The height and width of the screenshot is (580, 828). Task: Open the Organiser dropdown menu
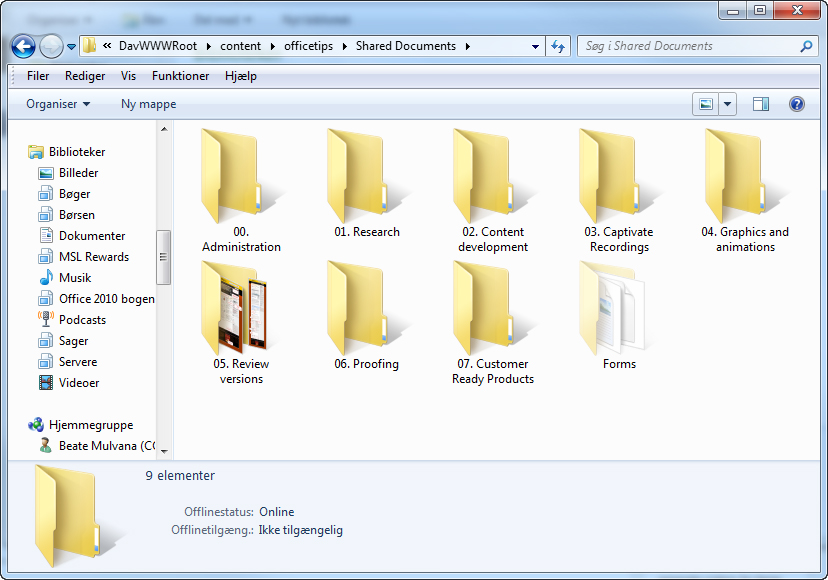pyautogui.click(x=58, y=104)
